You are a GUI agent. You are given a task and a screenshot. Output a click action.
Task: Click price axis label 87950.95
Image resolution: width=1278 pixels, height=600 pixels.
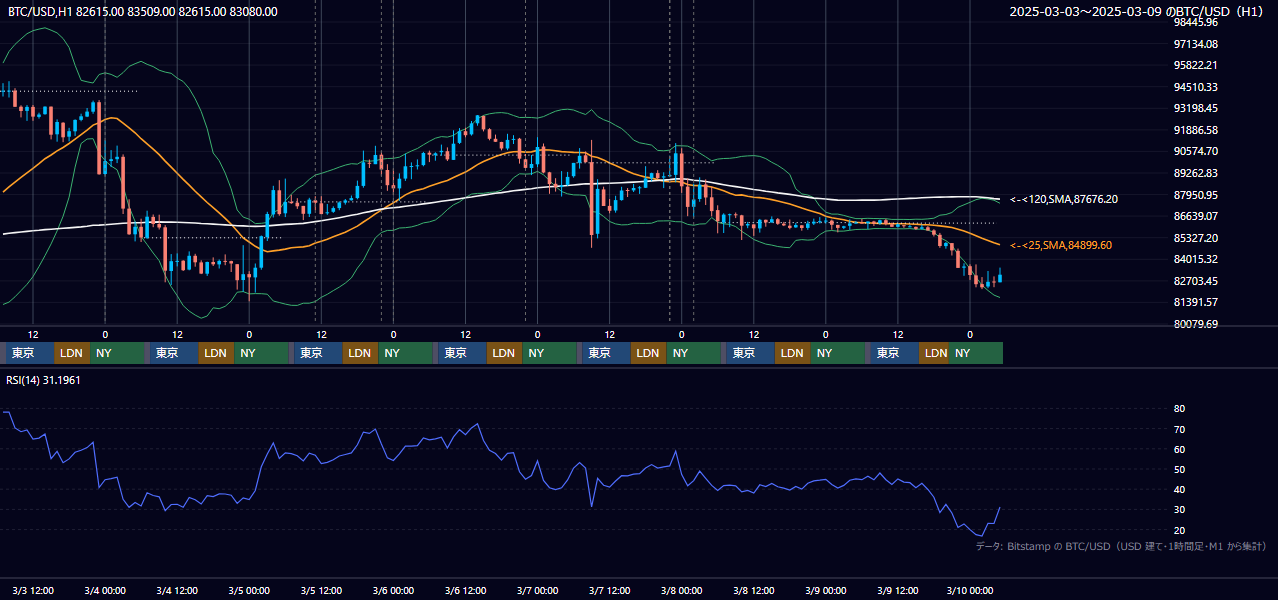pyautogui.click(x=1195, y=195)
